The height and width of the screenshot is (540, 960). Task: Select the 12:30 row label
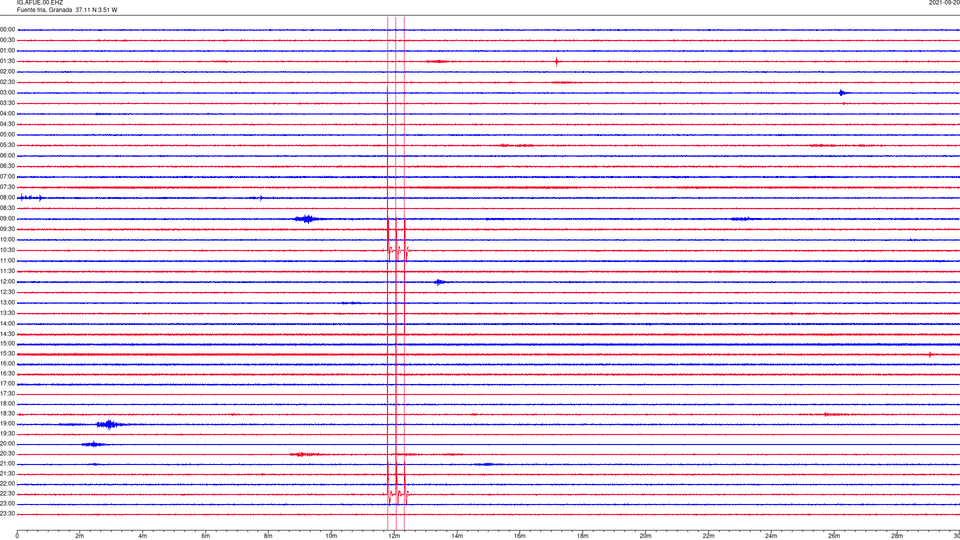[x=7, y=292]
